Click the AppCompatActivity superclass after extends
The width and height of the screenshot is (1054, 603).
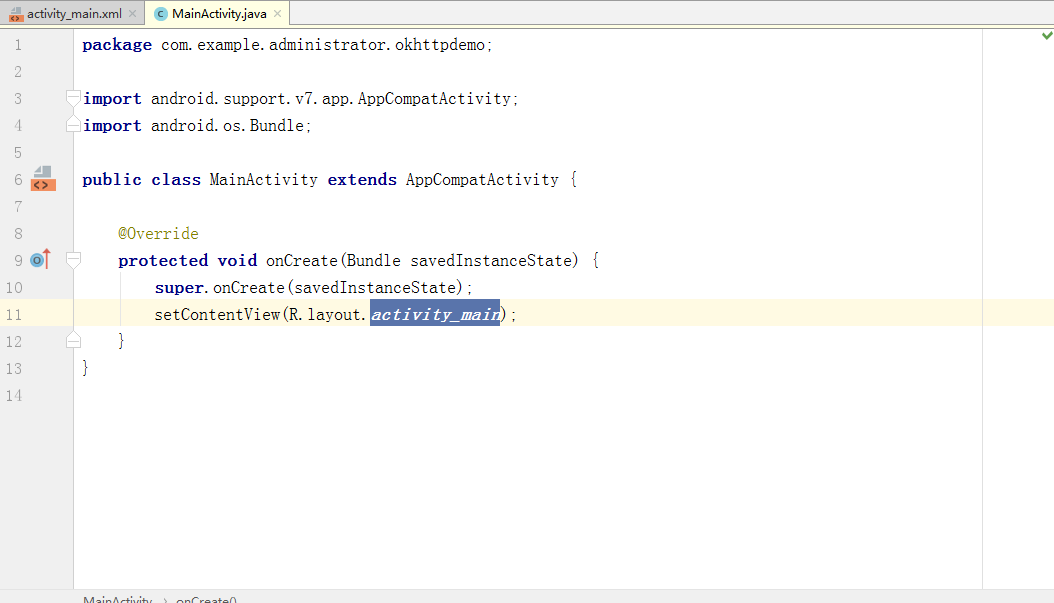pyautogui.click(x=482, y=179)
